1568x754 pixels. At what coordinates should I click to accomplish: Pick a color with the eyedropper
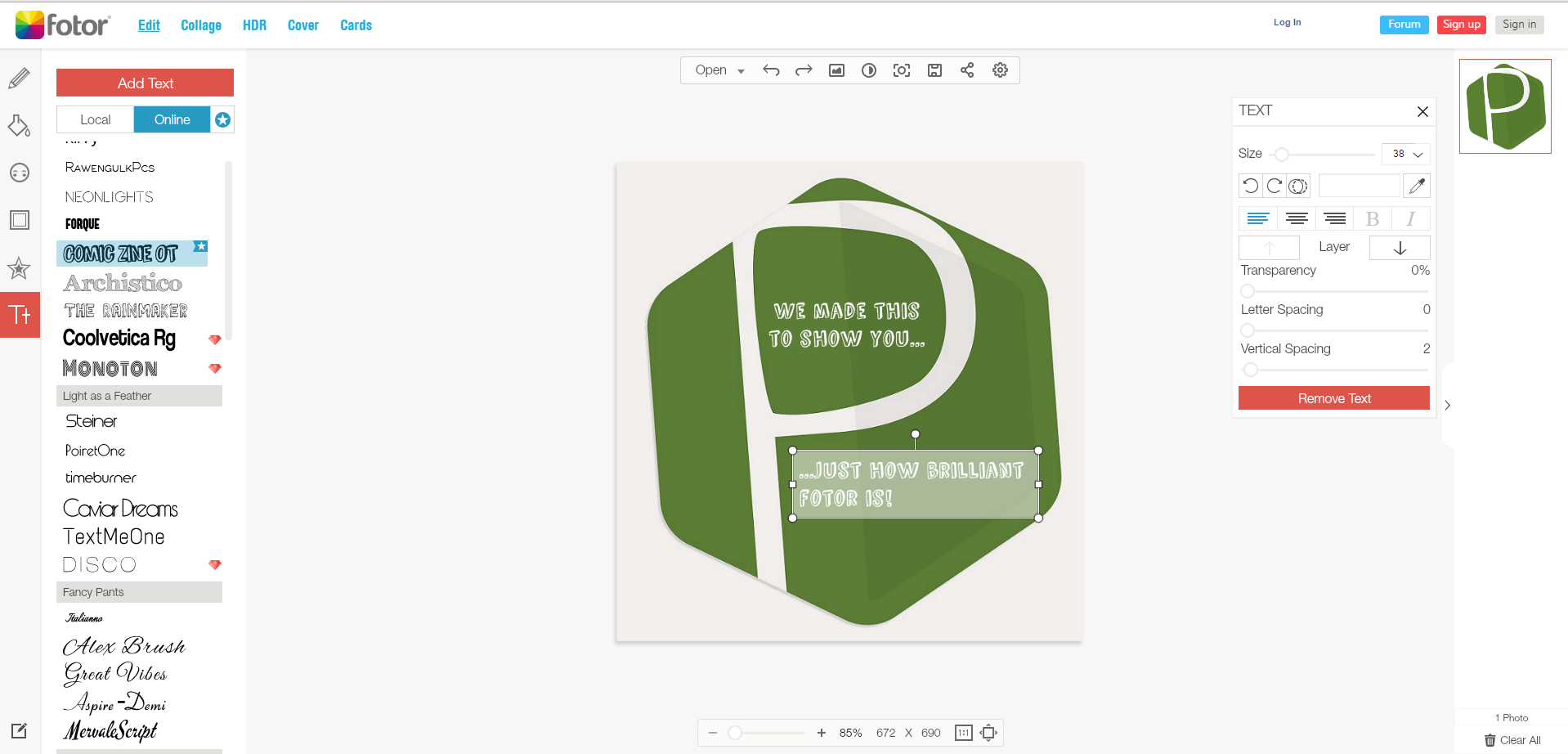1417,186
